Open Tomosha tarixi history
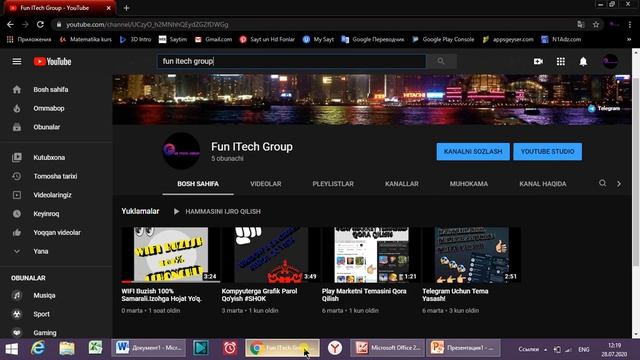This screenshot has height=360, width=640. [x=56, y=176]
